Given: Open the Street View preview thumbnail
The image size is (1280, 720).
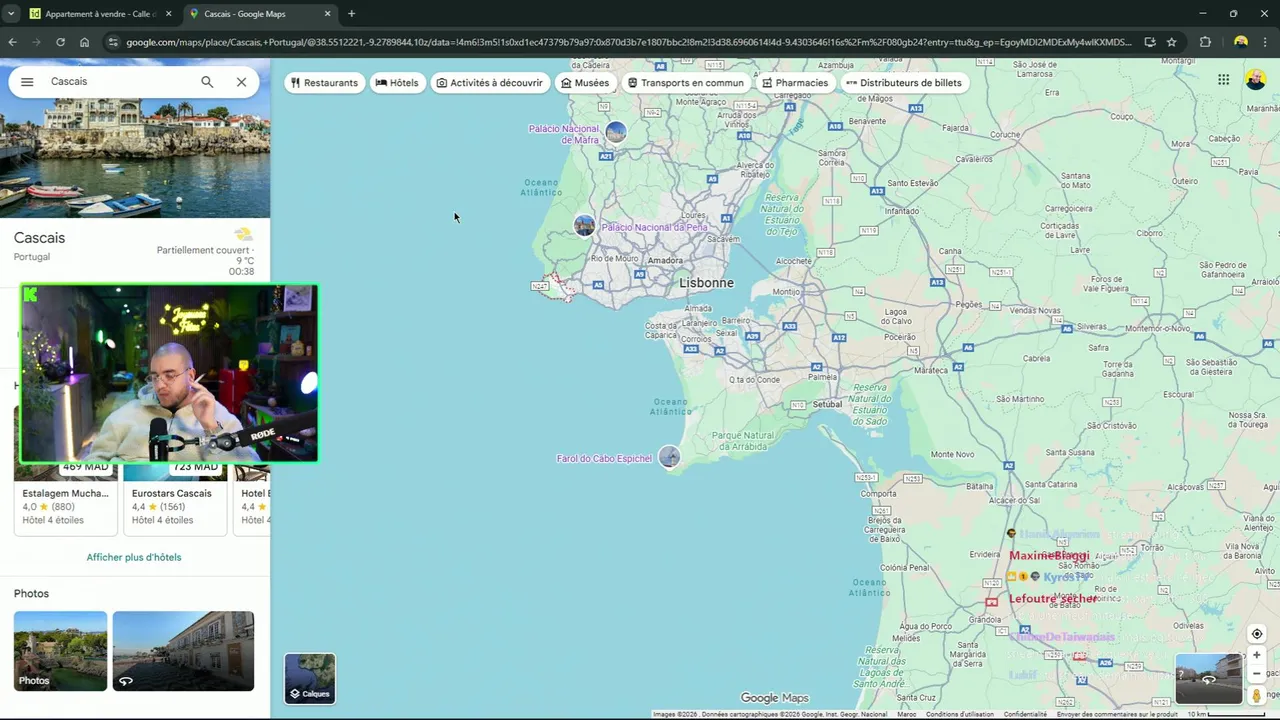Looking at the screenshot, I should click(x=1208, y=679).
